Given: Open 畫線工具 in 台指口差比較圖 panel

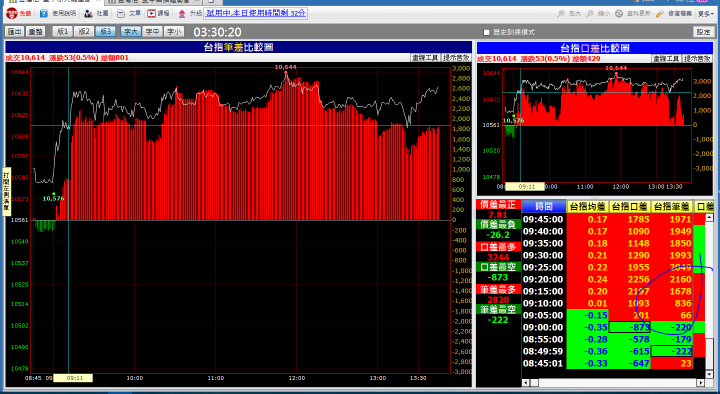Looking at the screenshot, I should coord(666,58).
